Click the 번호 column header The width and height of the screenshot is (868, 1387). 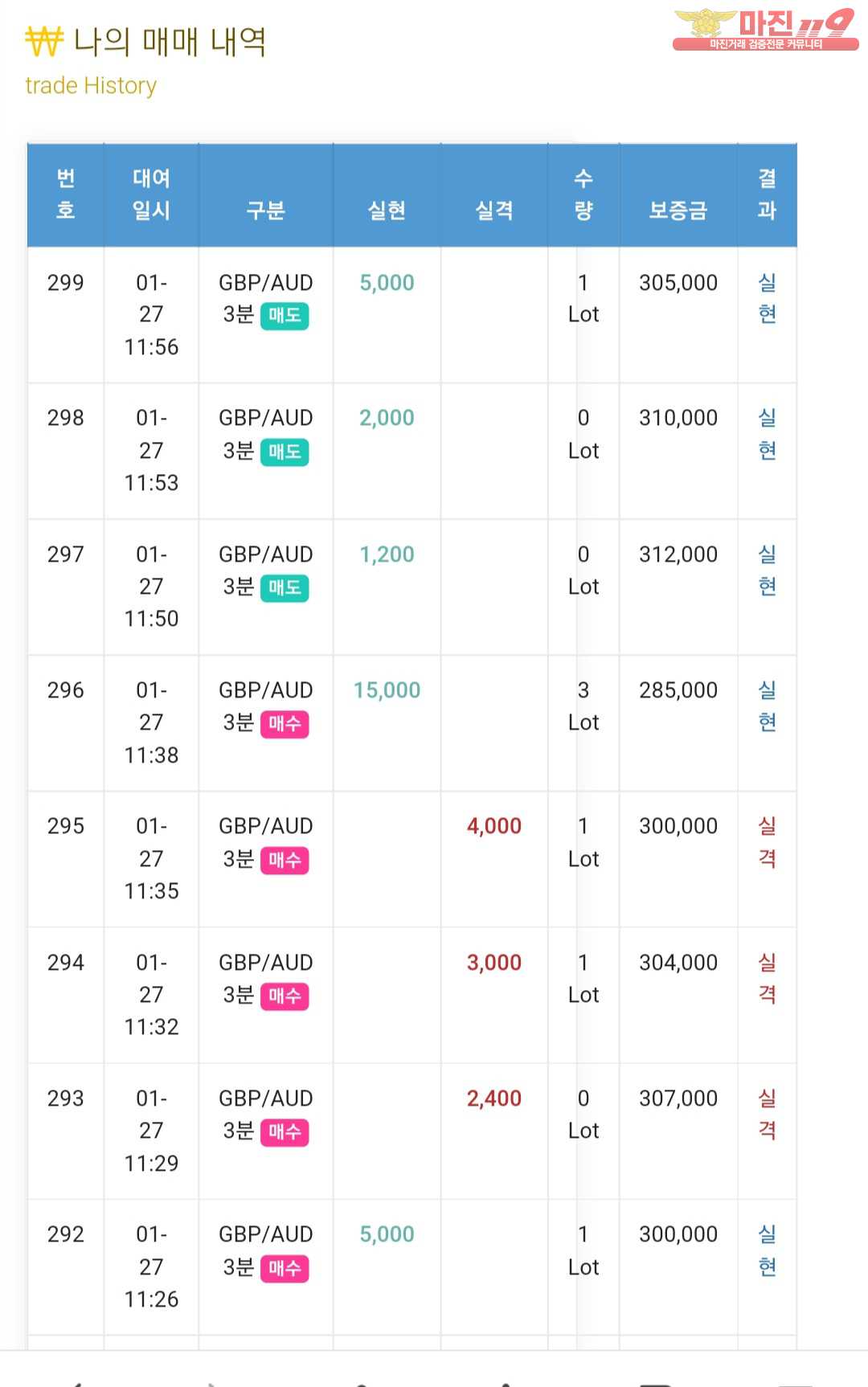[x=66, y=194]
